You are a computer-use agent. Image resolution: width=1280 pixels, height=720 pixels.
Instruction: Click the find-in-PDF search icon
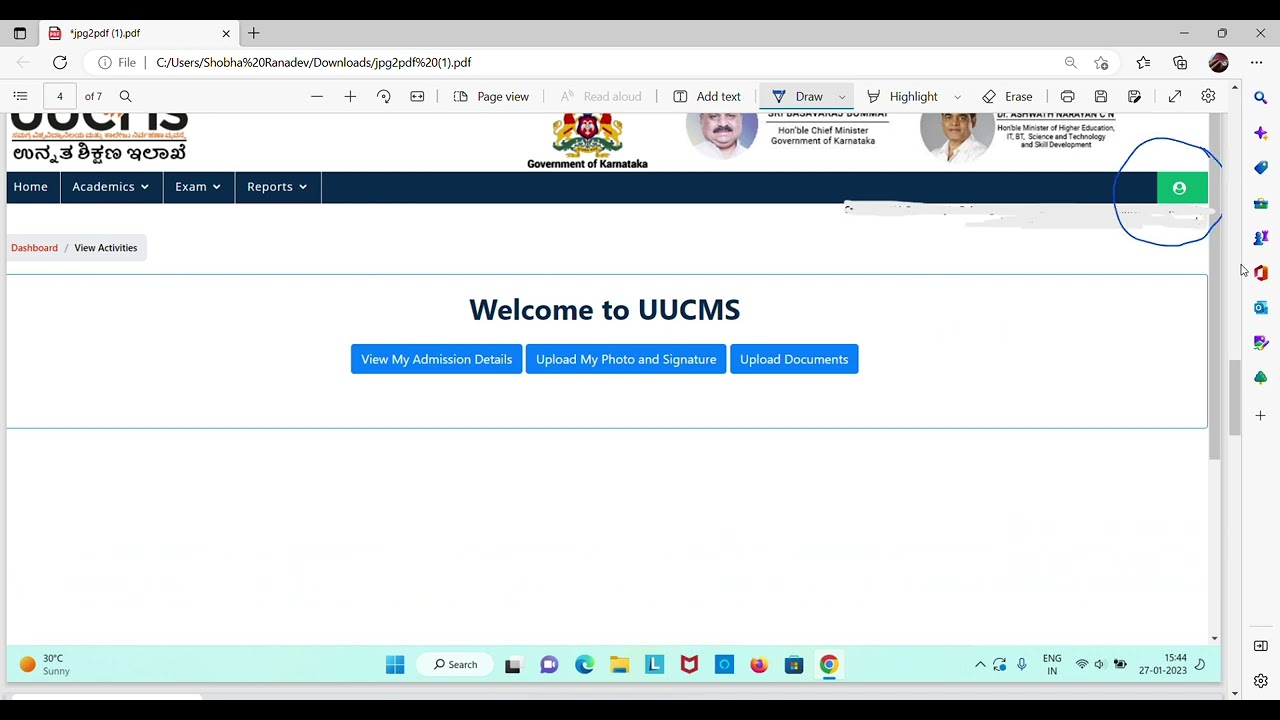click(125, 96)
